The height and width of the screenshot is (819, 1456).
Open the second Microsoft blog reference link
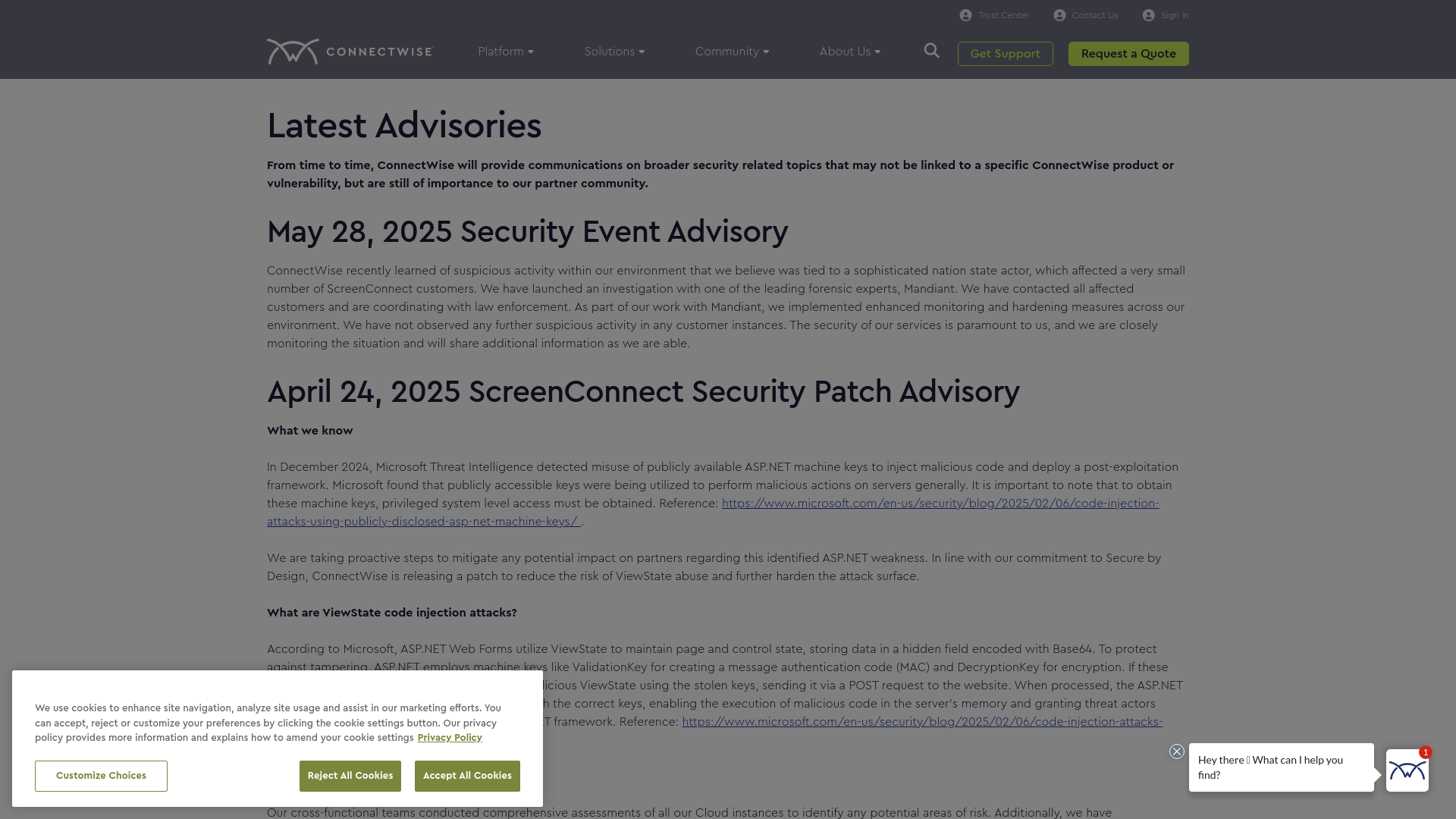(x=922, y=722)
